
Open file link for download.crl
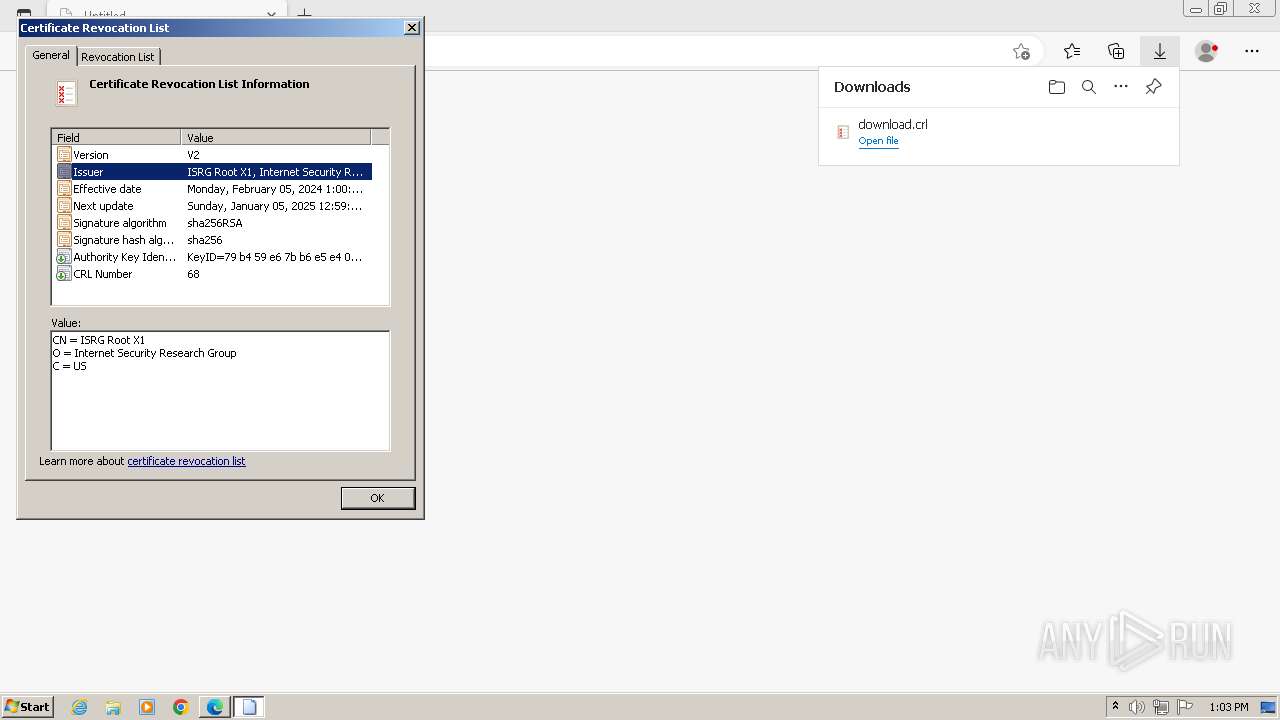(x=878, y=141)
